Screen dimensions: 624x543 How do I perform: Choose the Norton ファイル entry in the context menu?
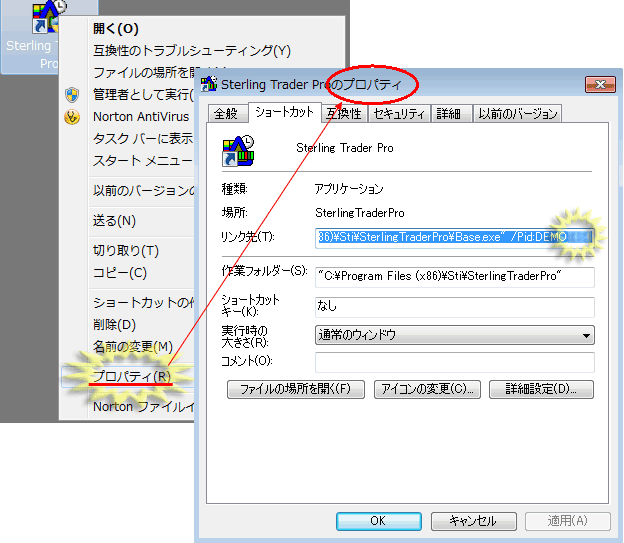[144, 406]
